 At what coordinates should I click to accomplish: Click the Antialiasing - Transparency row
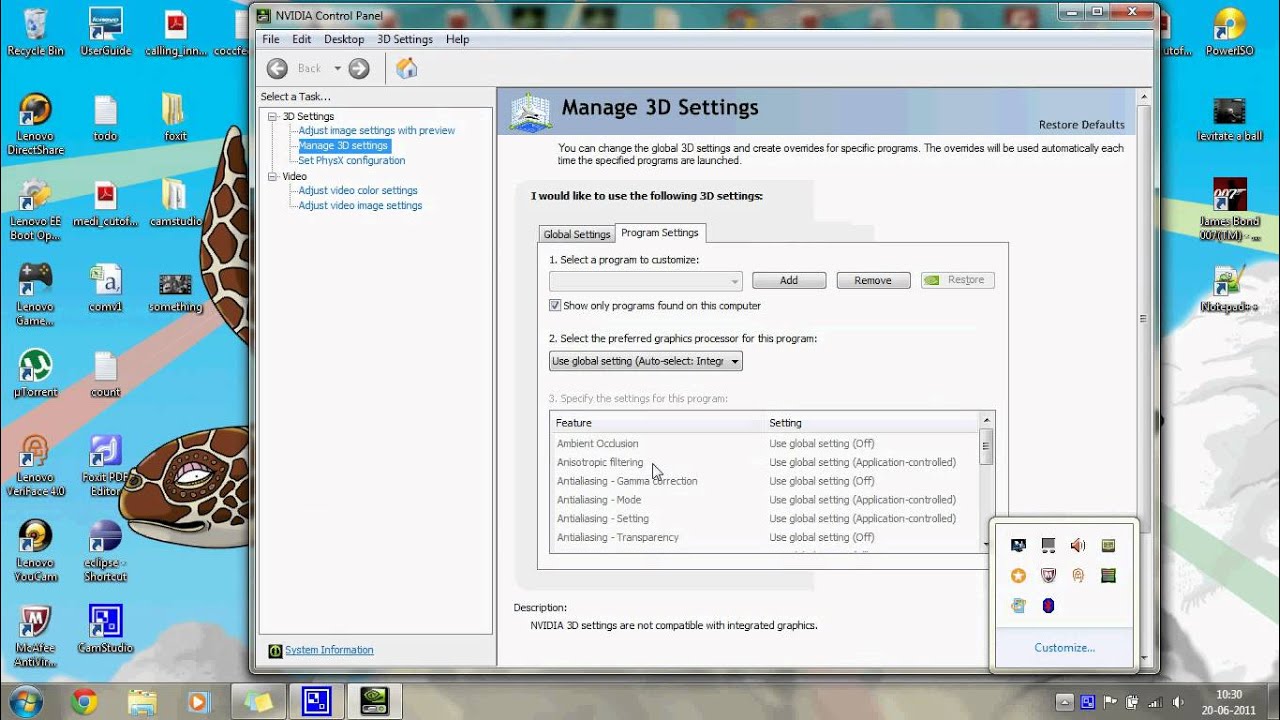(x=764, y=537)
